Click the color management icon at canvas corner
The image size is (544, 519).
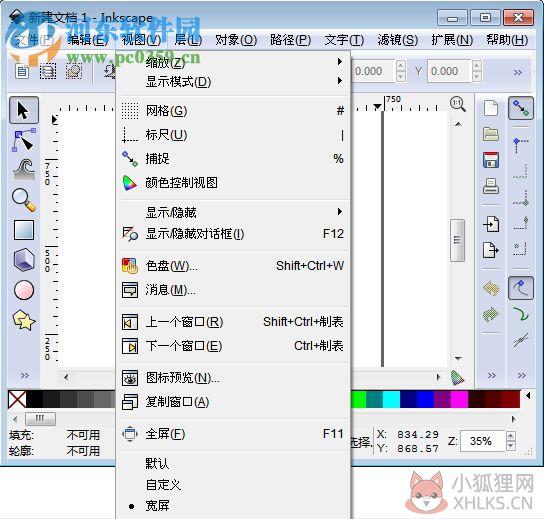[458, 378]
